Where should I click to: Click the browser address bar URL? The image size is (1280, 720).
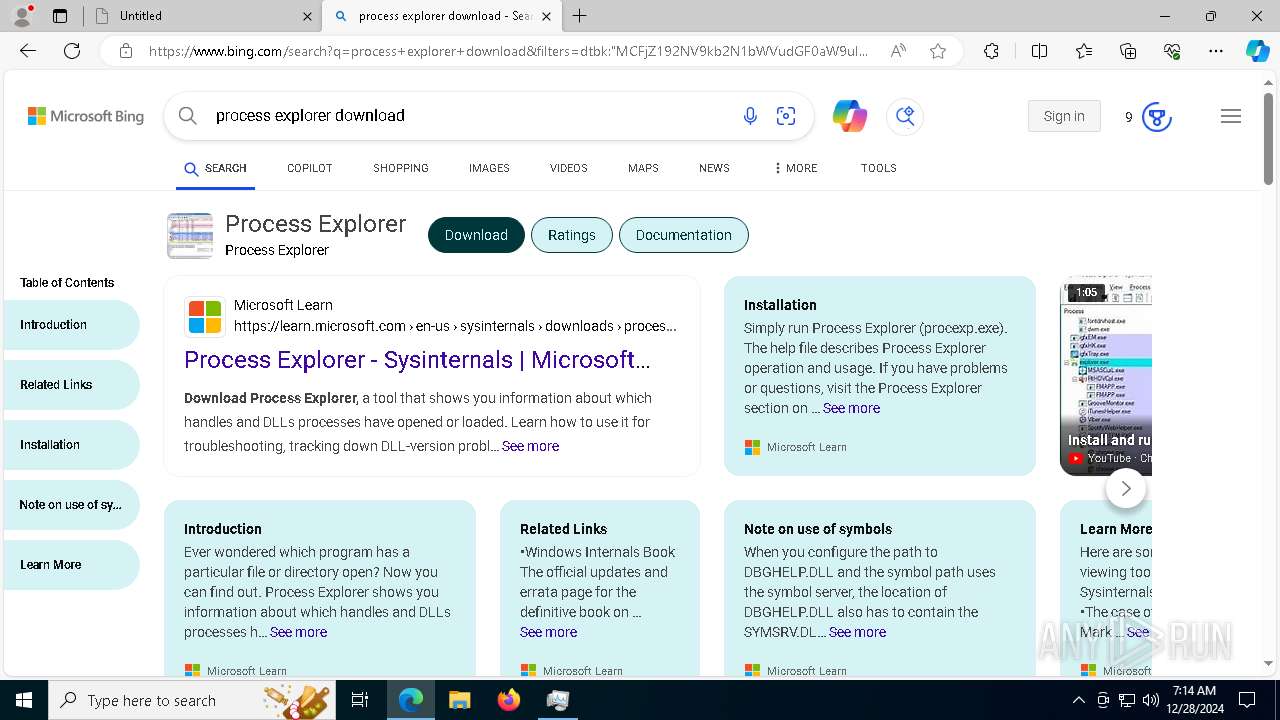[508, 51]
